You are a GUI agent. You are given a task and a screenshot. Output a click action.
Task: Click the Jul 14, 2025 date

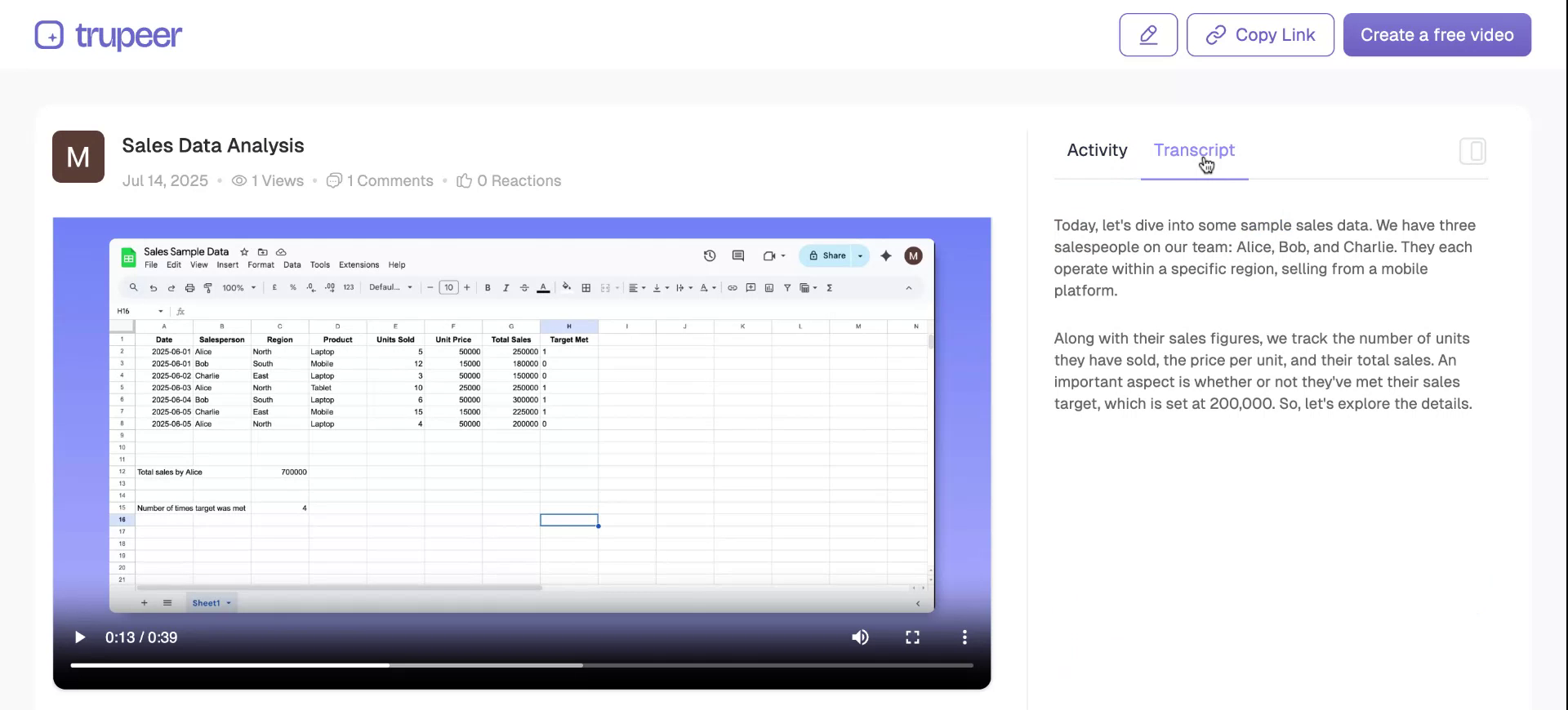(165, 181)
